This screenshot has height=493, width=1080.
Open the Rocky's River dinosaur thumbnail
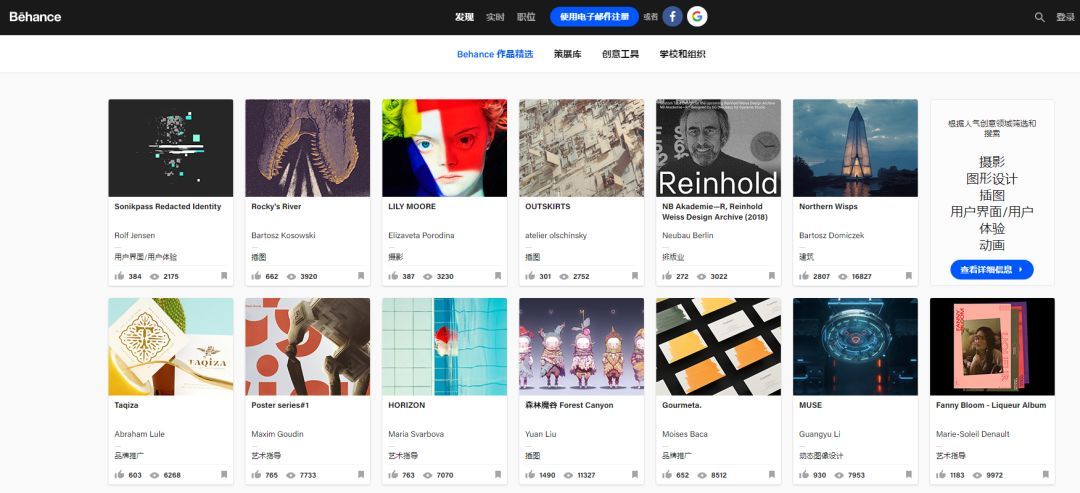click(308, 148)
